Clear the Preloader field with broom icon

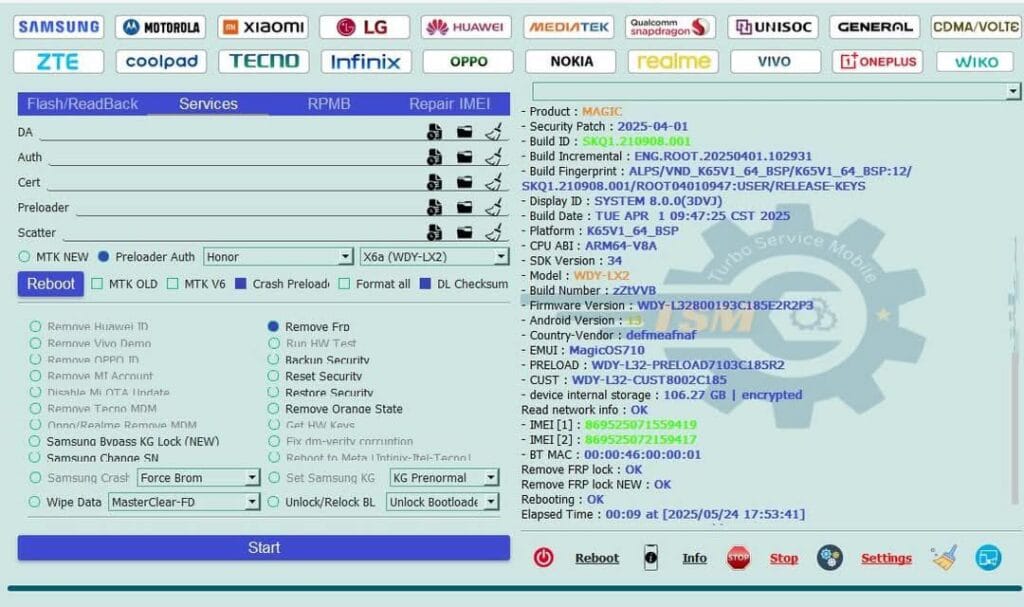click(x=494, y=207)
